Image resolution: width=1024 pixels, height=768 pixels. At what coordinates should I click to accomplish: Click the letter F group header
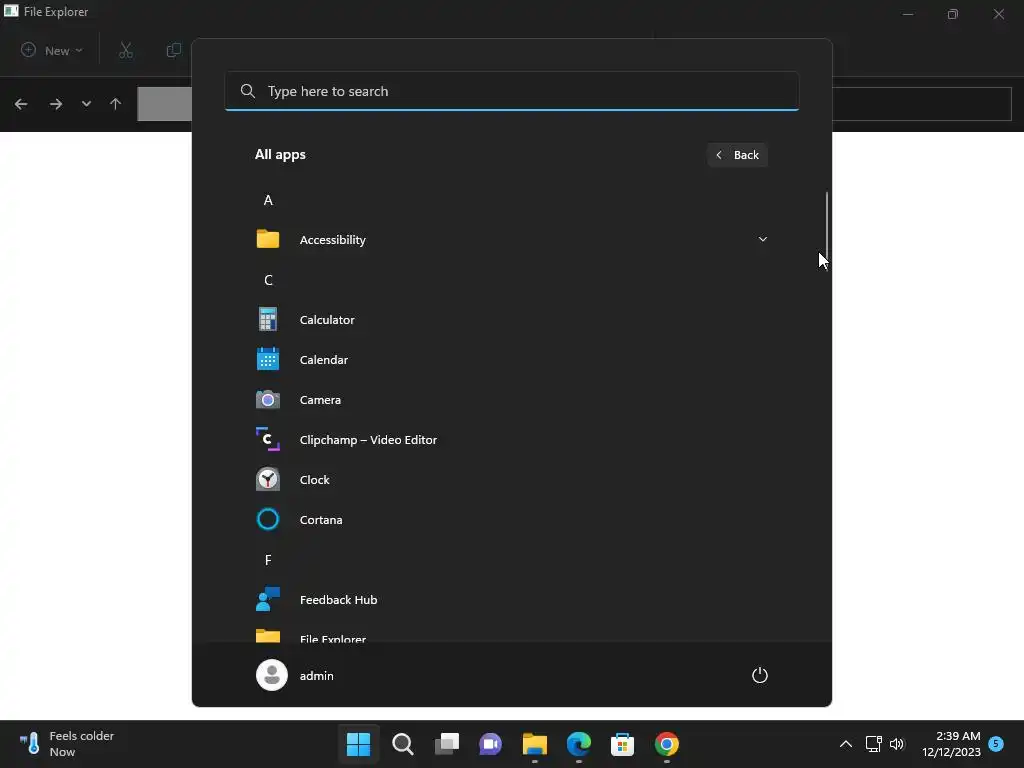268,560
